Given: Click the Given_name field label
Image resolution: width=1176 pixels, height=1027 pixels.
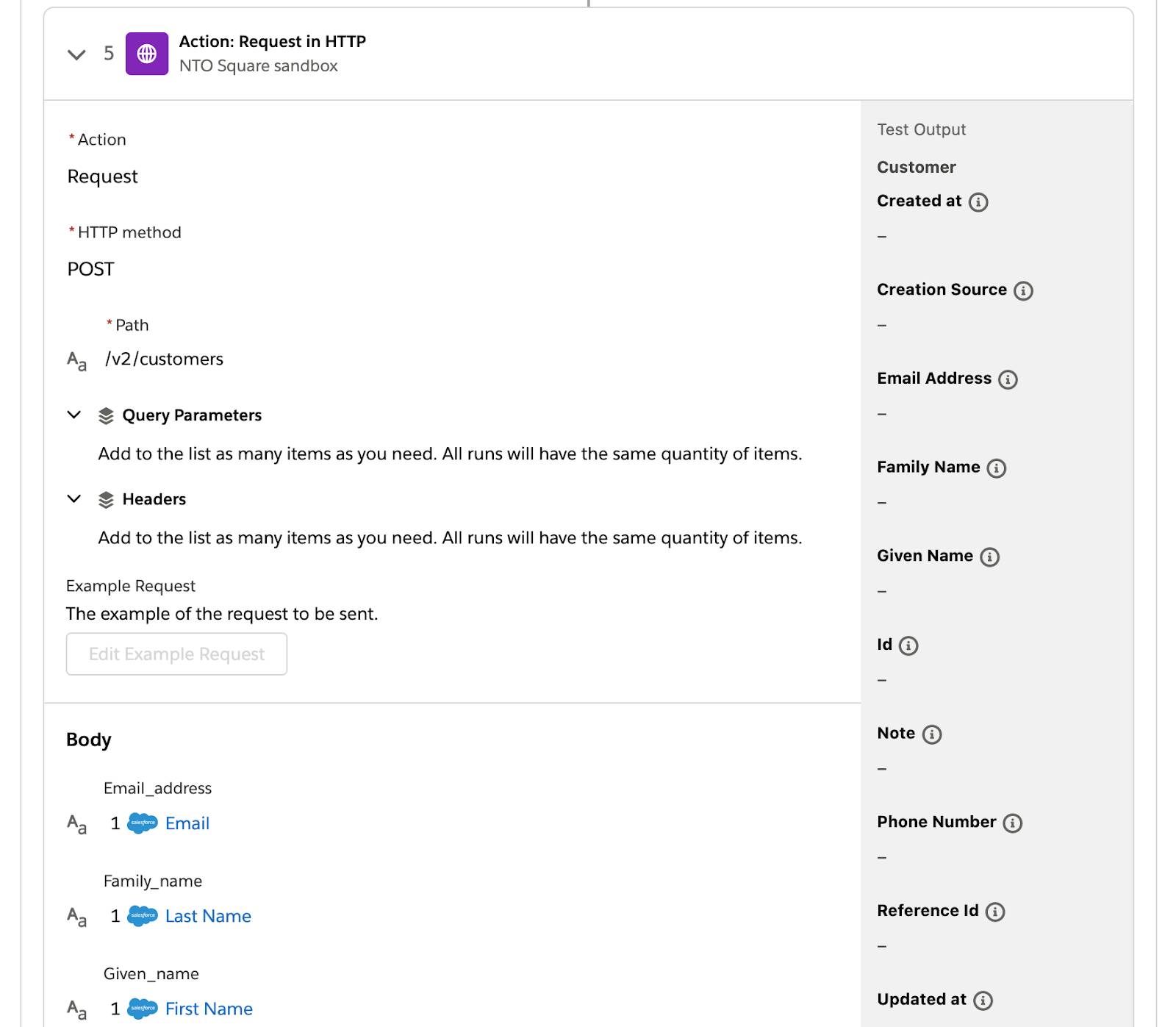Looking at the screenshot, I should pos(151,973).
